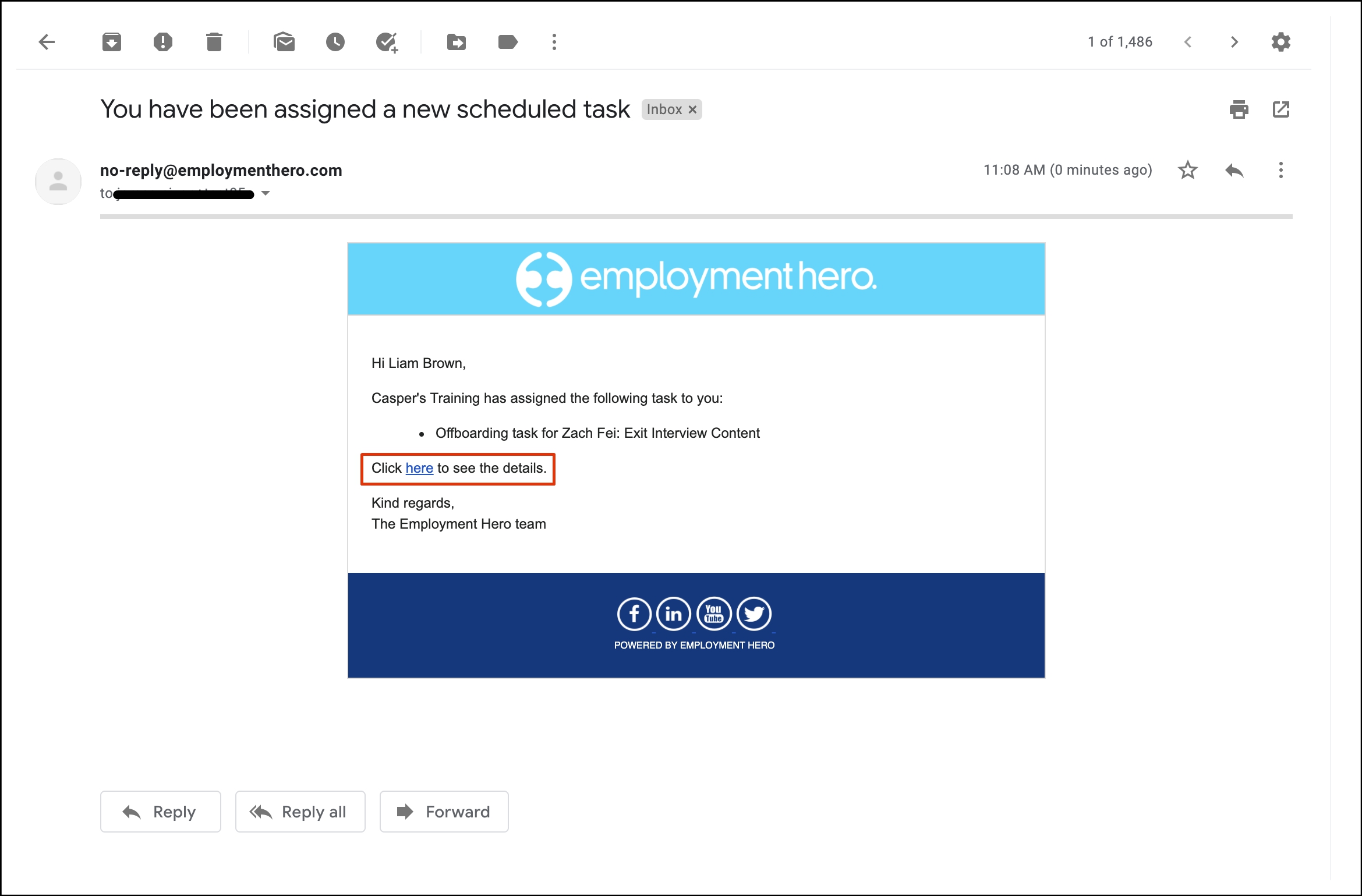Open the Employment Hero LinkedIn icon
The height and width of the screenshot is (896, 1362).
[x=673, y=614]
